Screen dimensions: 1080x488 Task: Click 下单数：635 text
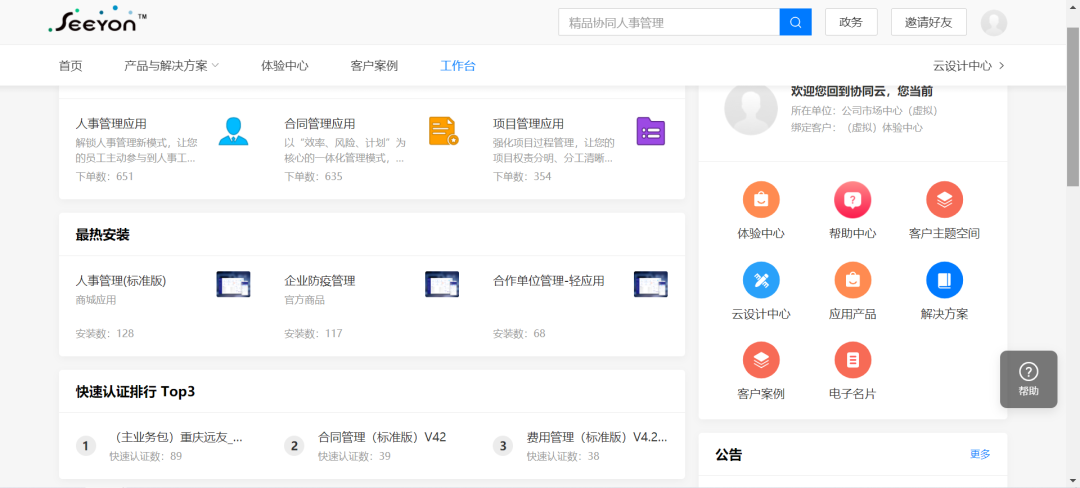pyautogui.click(x=313, y=176)
